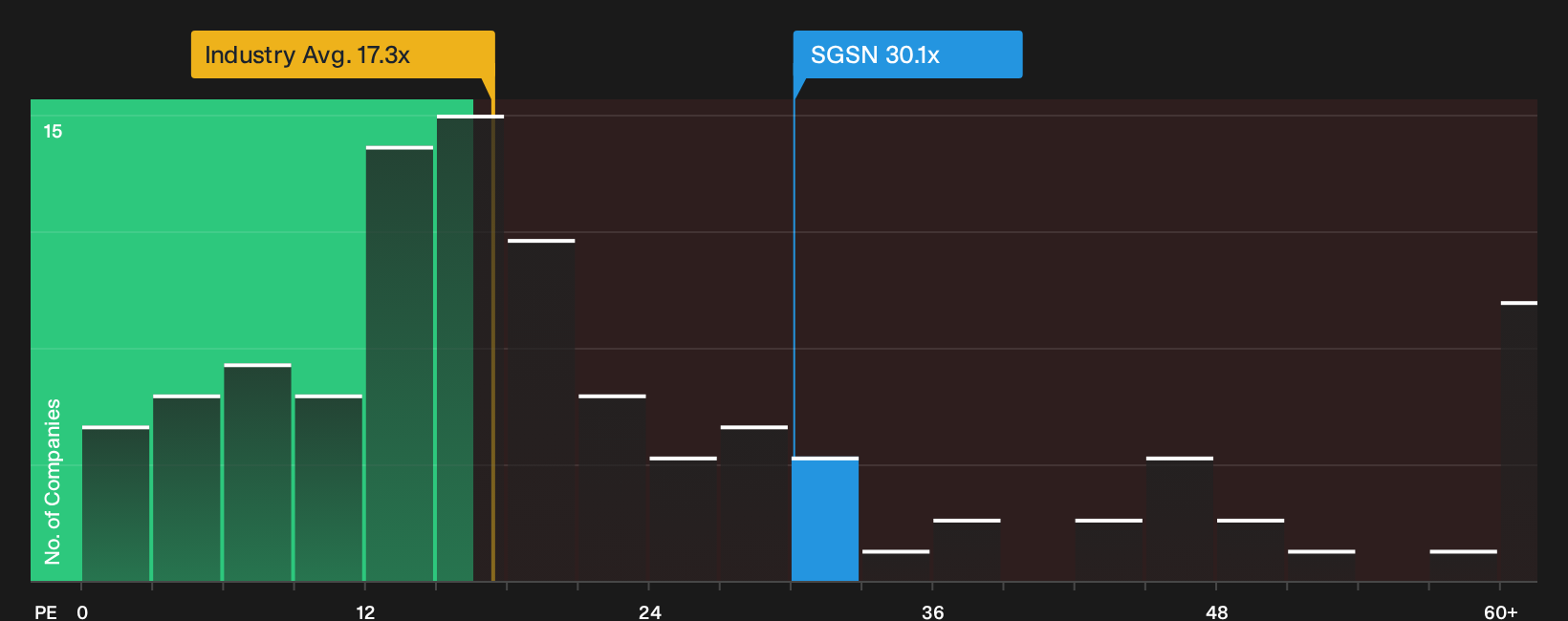Click the x-axis label 36
The width and height of the screenshot is (1568, 621).
[933, 612]
